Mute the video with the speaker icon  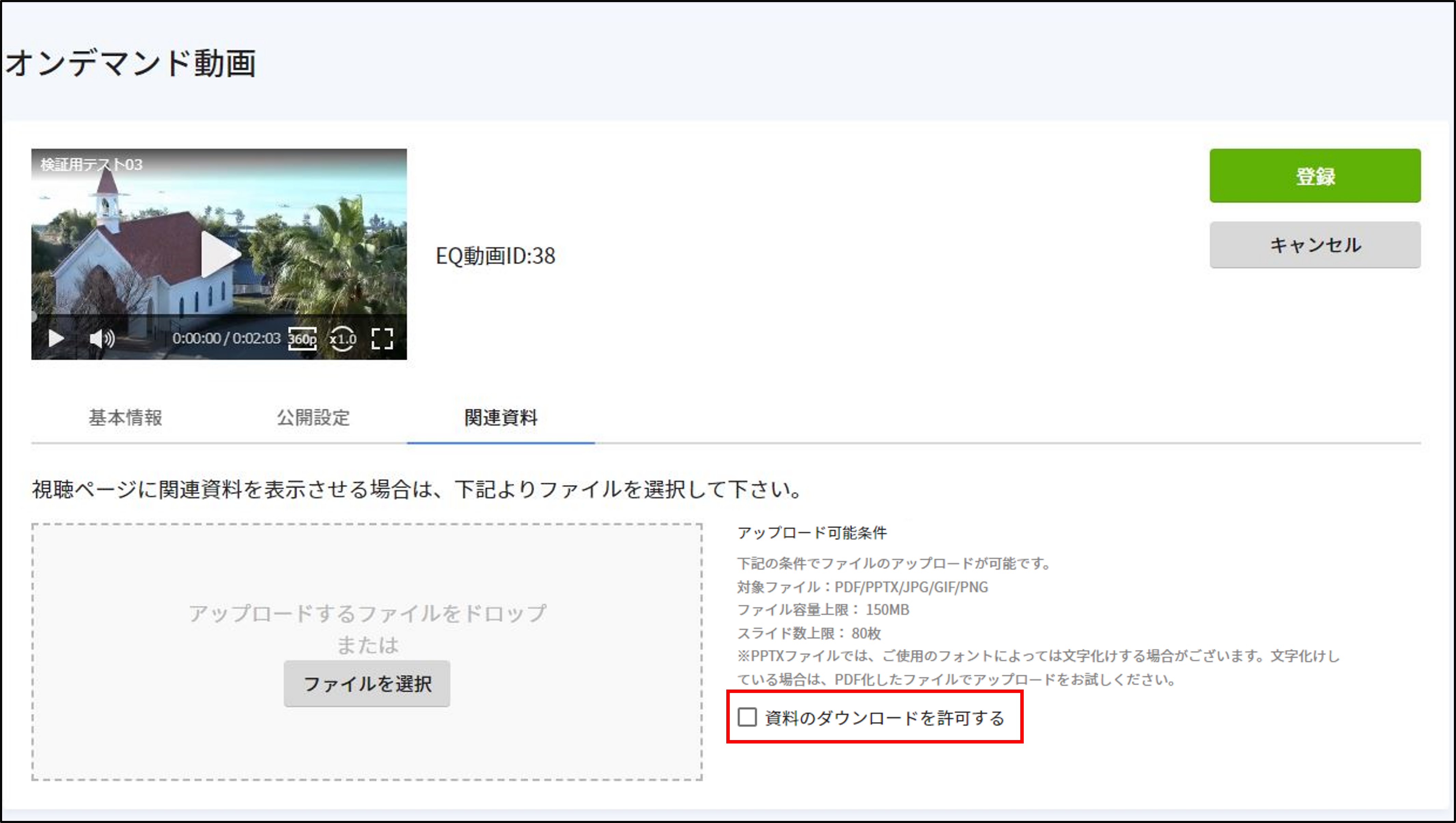(102, 339)
